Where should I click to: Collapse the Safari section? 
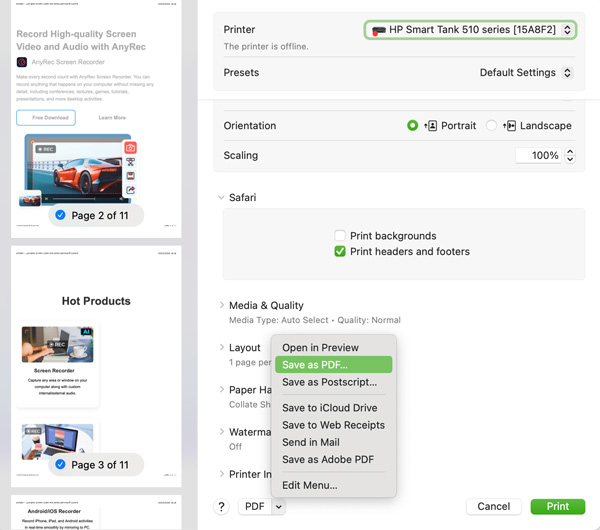click(x=221, y=197)
